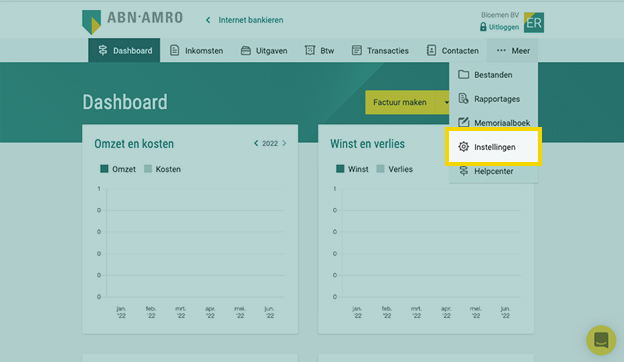
Task: Select Bestanden from the Meer menu
Action: pos(493,75)
